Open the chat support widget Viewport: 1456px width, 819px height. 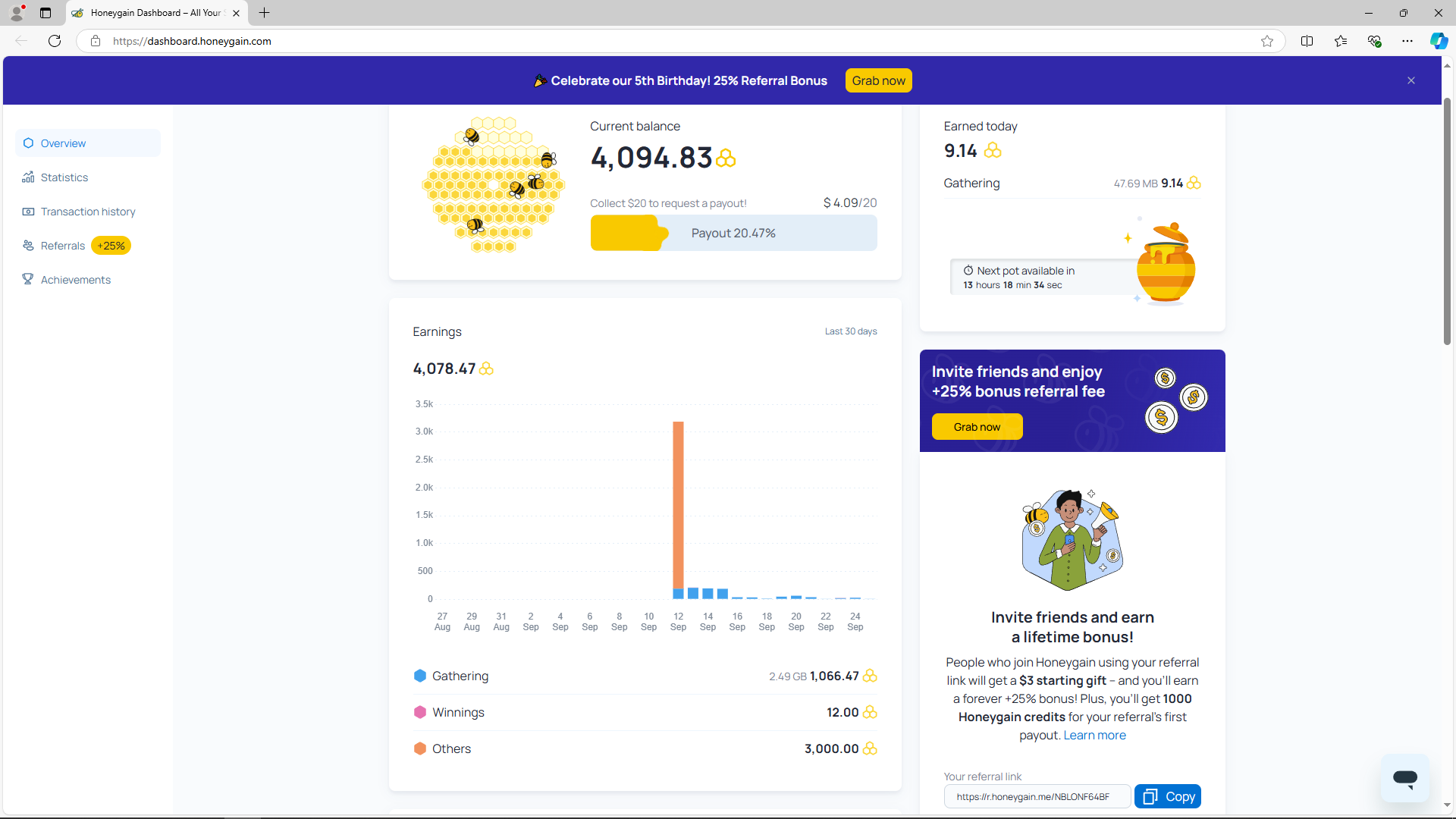tap(1405, 778)
